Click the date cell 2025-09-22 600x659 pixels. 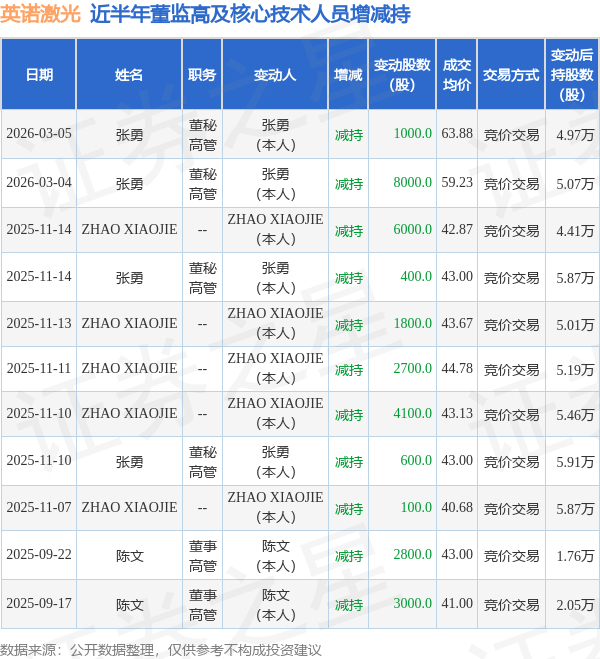(39, 554)
